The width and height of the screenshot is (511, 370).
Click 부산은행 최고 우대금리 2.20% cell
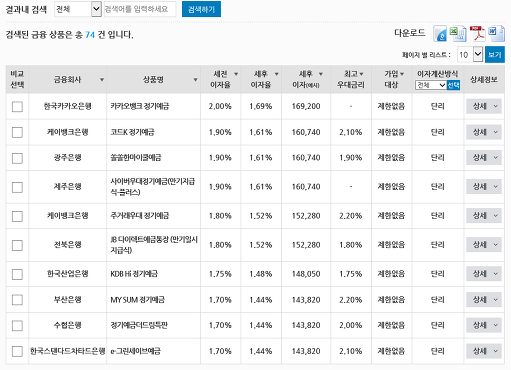tap(351, 300)
